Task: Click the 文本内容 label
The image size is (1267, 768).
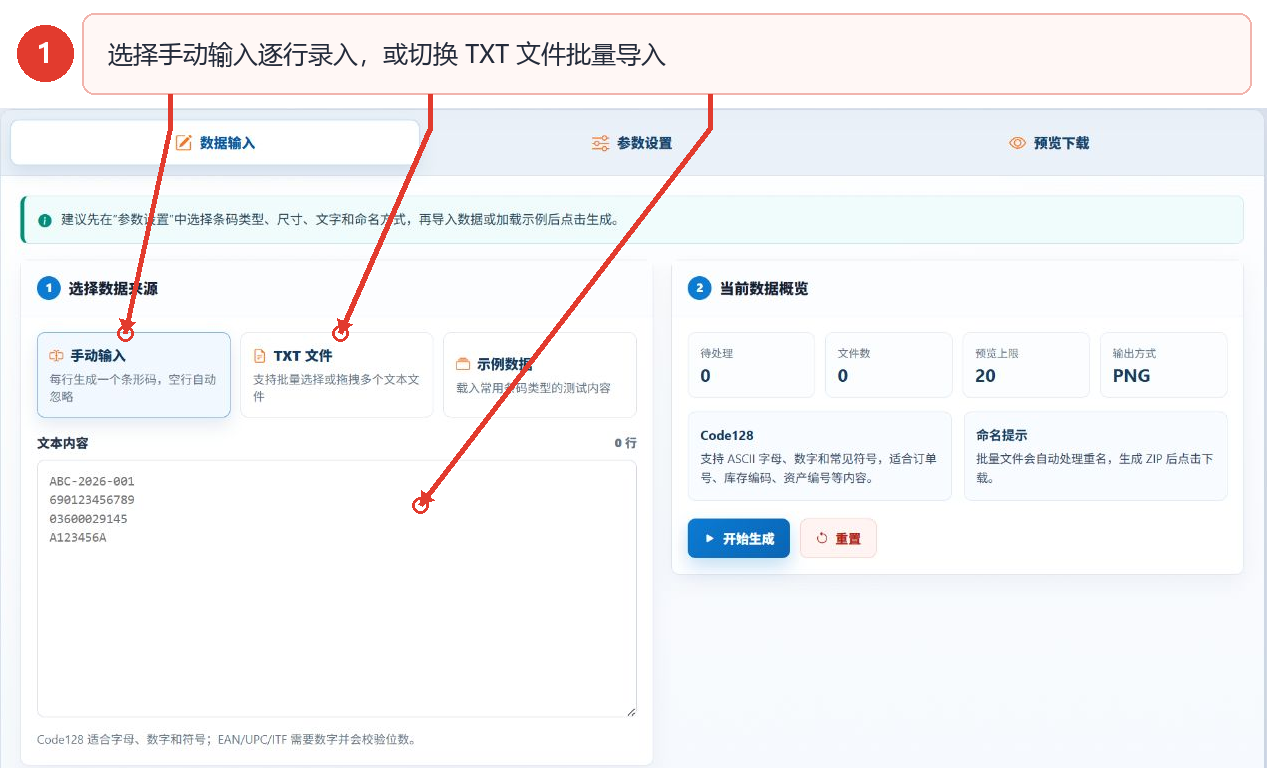Action: click(x=63, y=443)
